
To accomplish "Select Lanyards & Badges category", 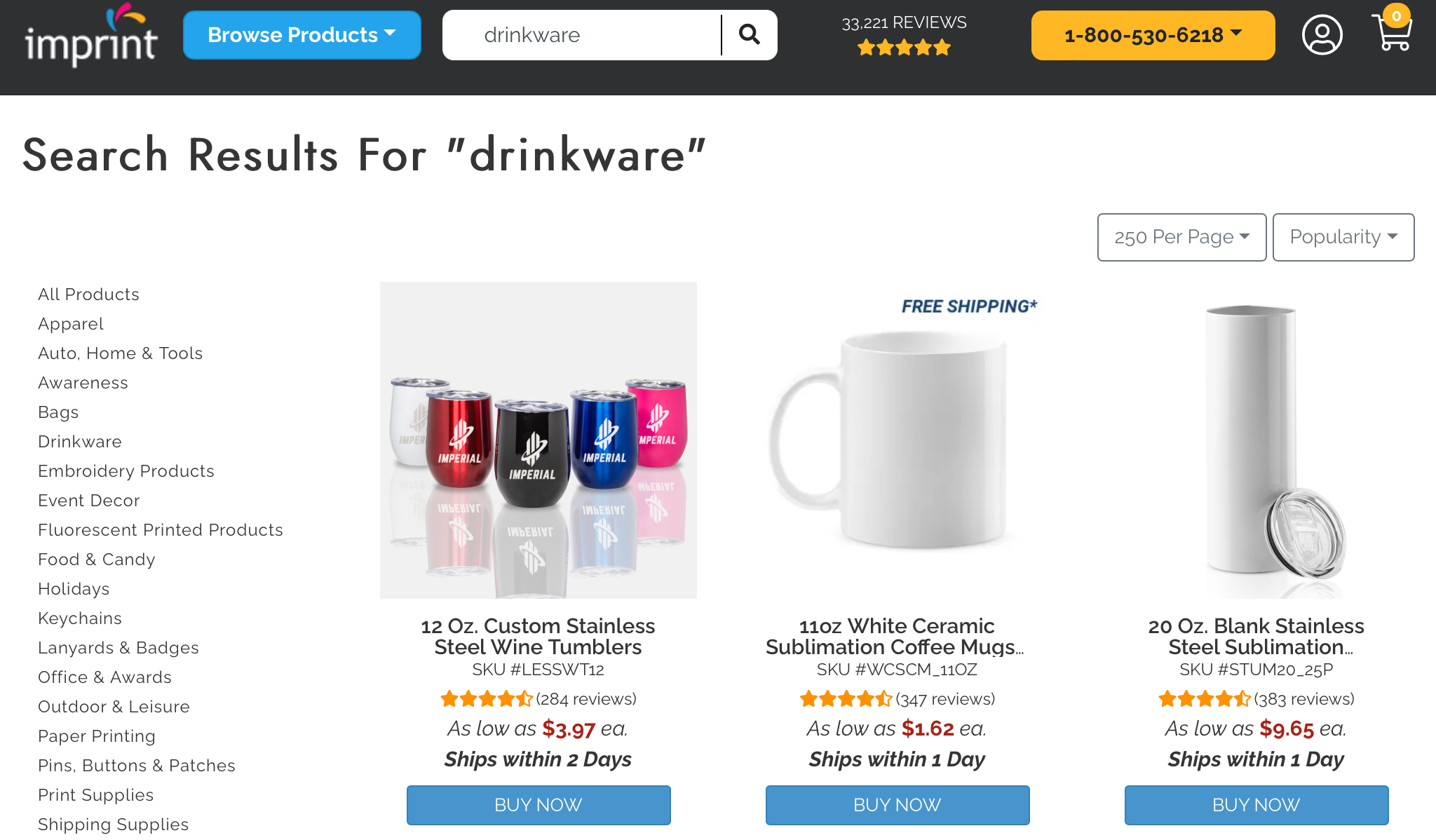I will coord(118,648).
